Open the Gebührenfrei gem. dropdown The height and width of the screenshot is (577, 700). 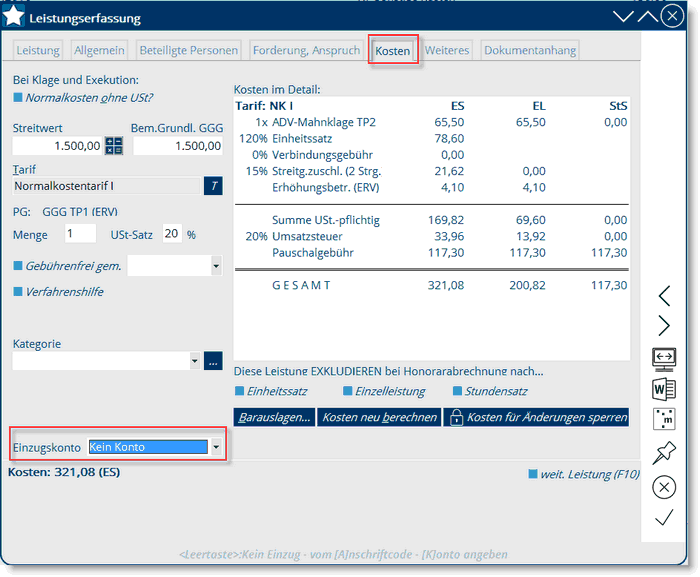point(217,266)
